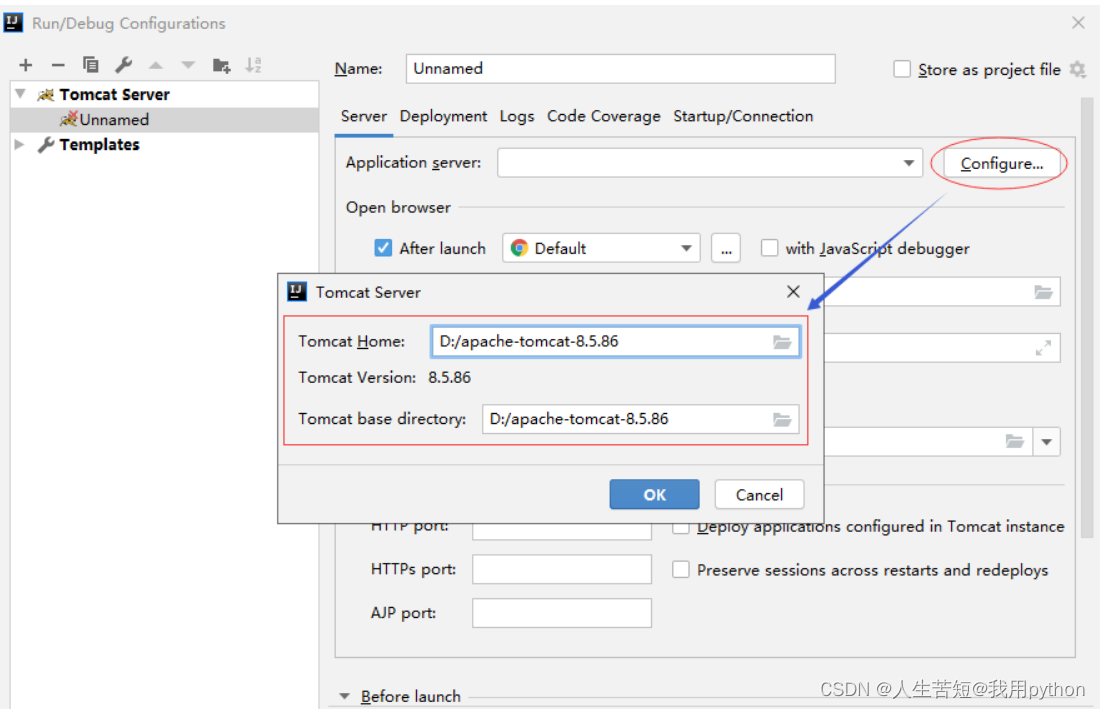Screen dimensions: 1100x709
Task: Select the Unnamed configuration in tree
Action: tap(165, 120)
